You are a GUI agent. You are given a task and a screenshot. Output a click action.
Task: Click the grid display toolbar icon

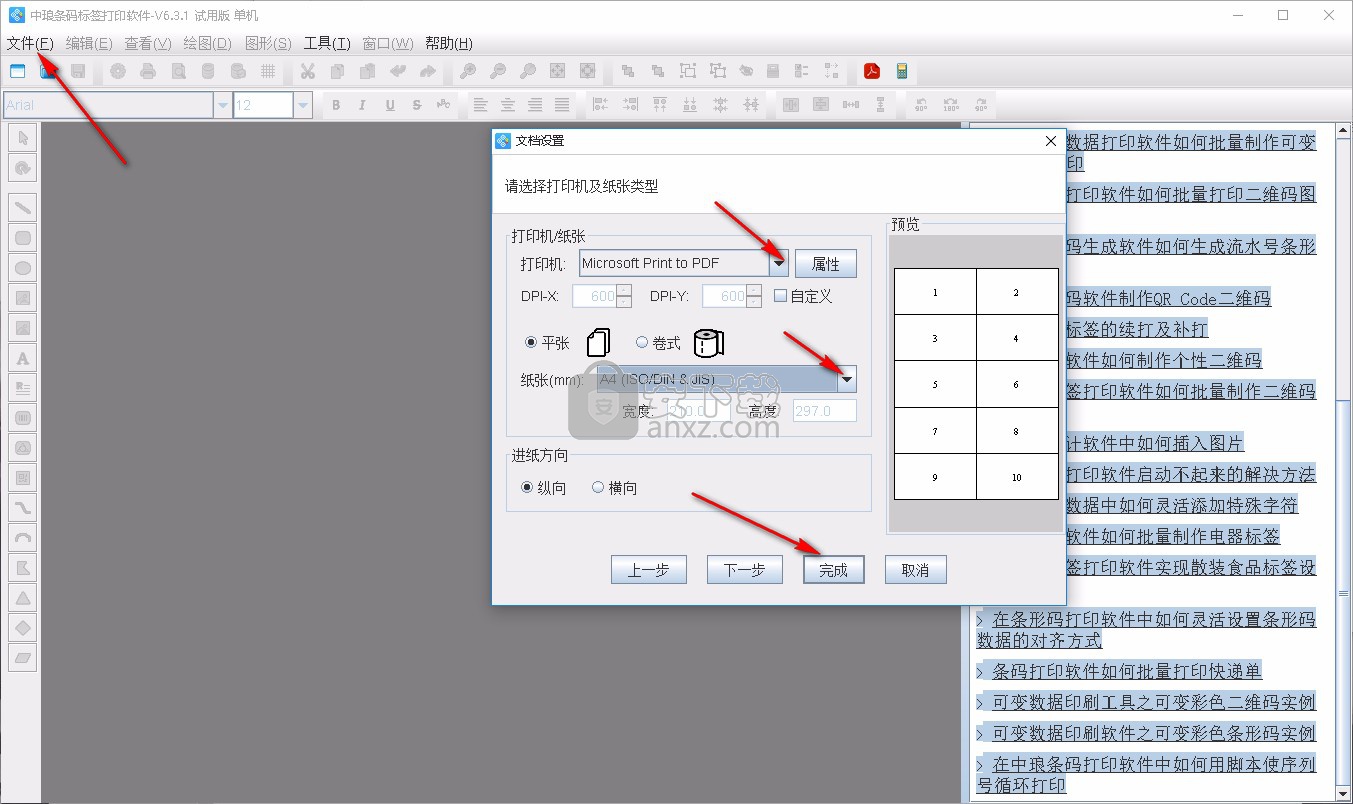pos(268,71)
